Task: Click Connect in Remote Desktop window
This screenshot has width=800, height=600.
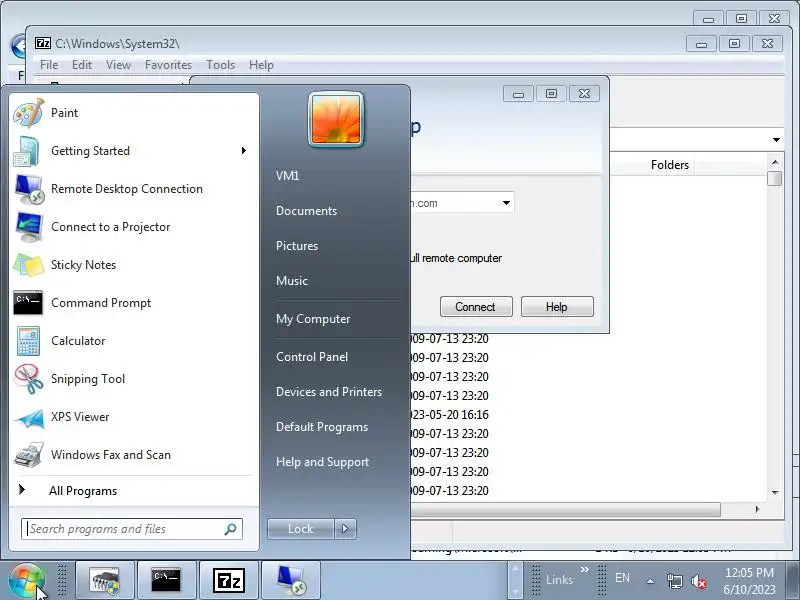Action: coord(476,307)
